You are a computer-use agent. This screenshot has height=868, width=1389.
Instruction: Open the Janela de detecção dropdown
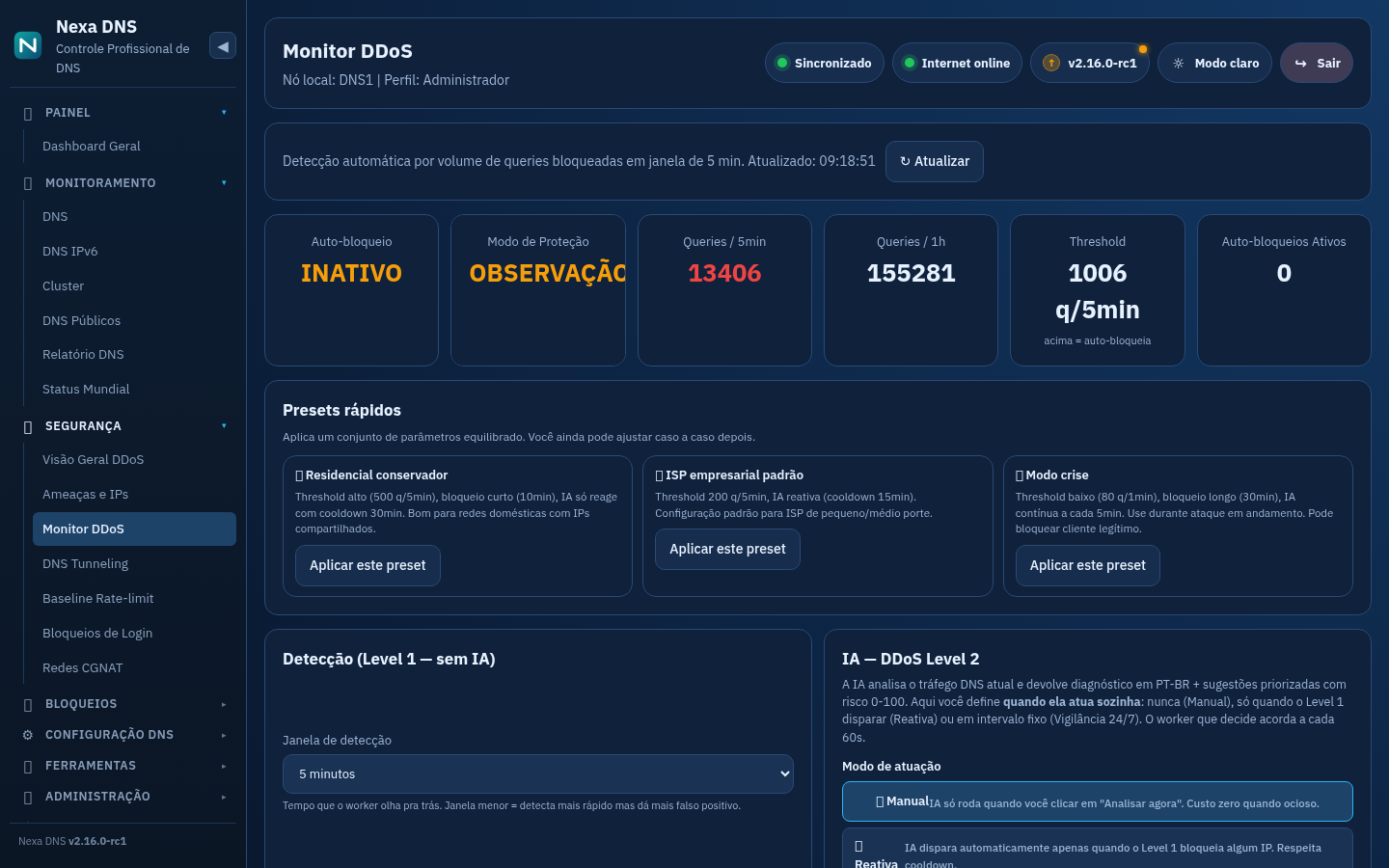coord(538,773)
